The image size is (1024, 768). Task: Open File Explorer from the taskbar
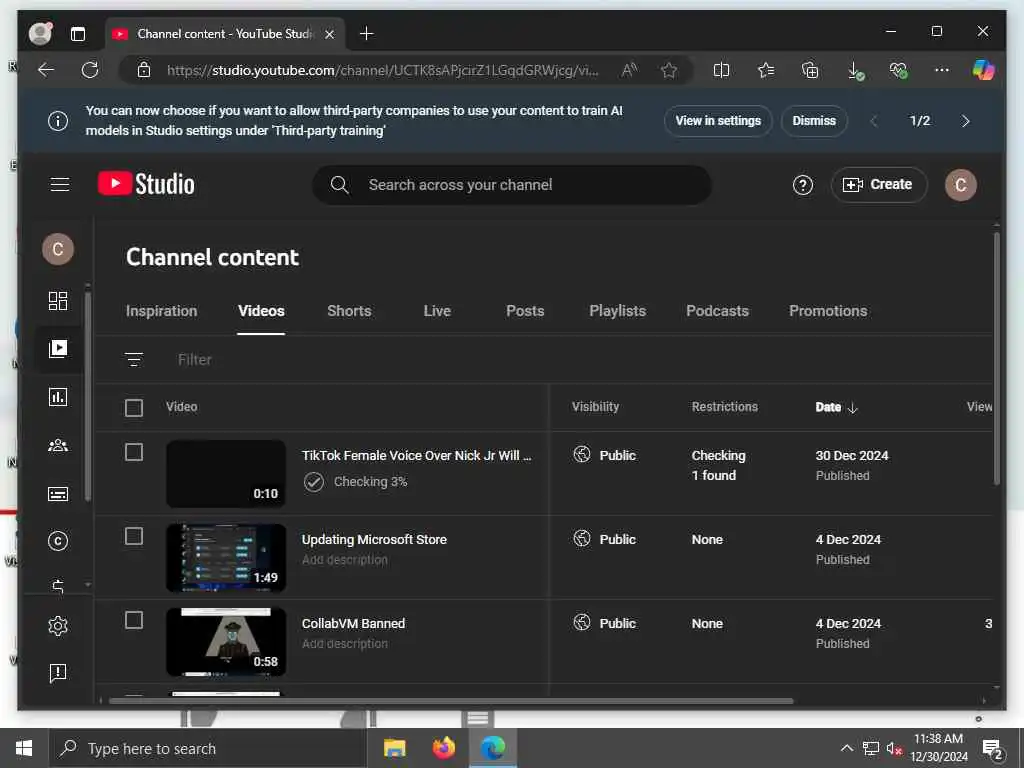tap(394, 748)
